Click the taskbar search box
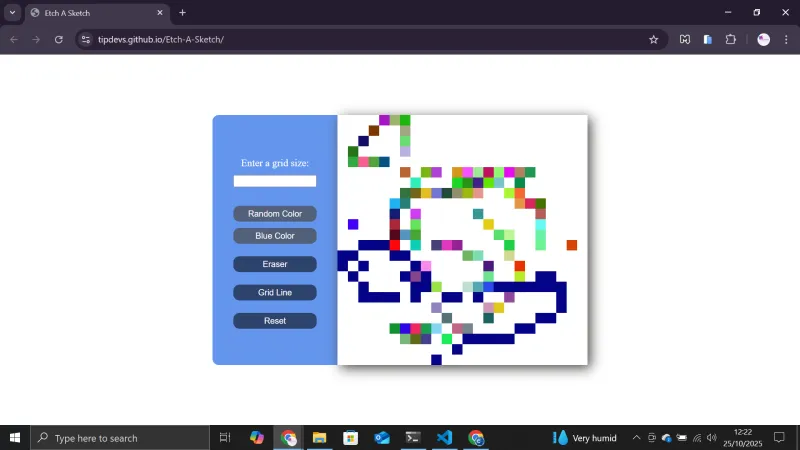800x450 pixels. pyautogui.click(x=120, y=438)
